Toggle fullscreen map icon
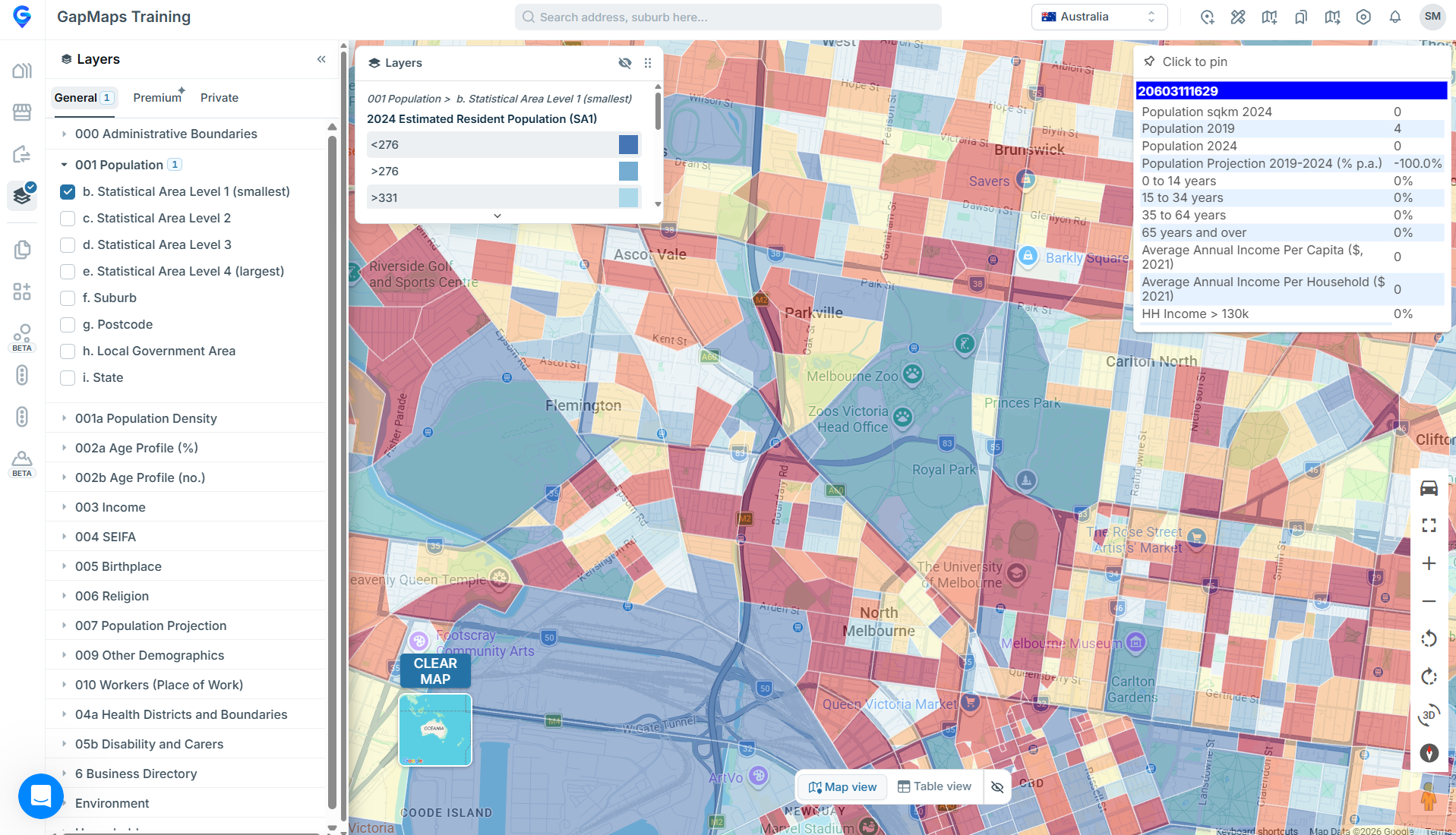Screen dimensions: 1456x835 [1429, 525]
